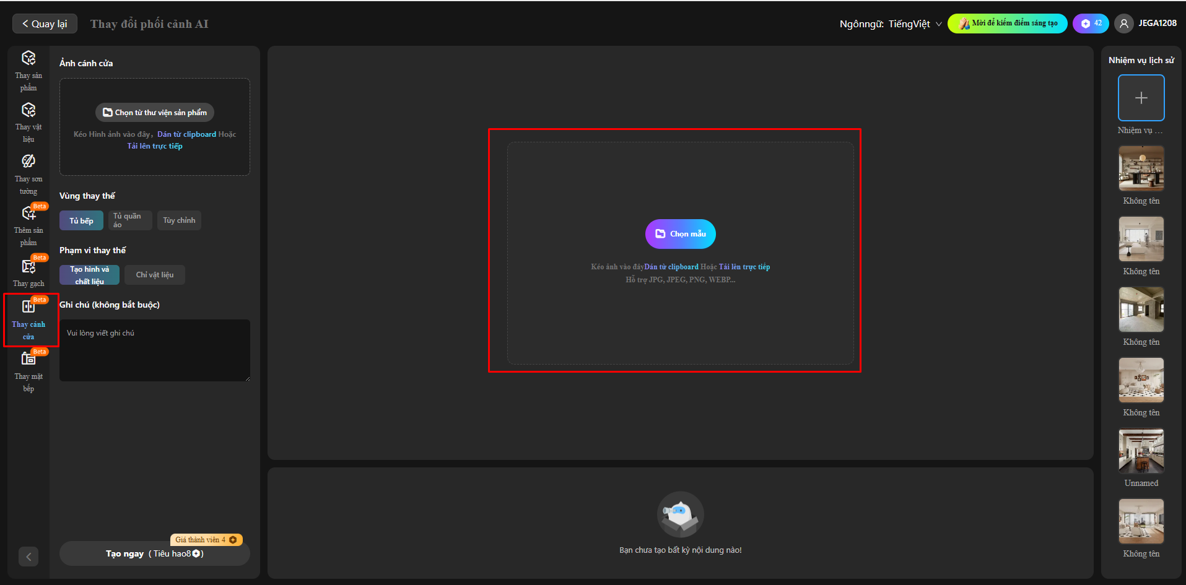Click the Chọn mẫu button
The height and width of the screenshot is (585, 1186).
coord(680,234)
